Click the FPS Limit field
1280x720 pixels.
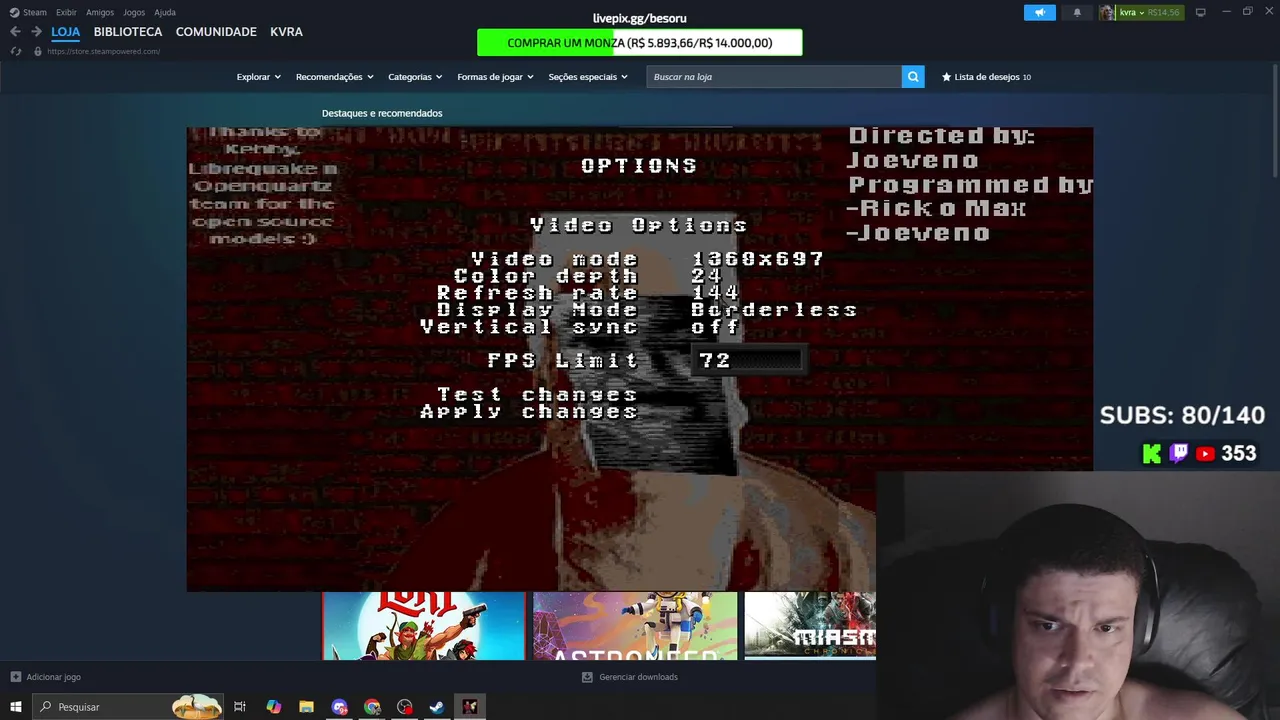click(747, 360)
